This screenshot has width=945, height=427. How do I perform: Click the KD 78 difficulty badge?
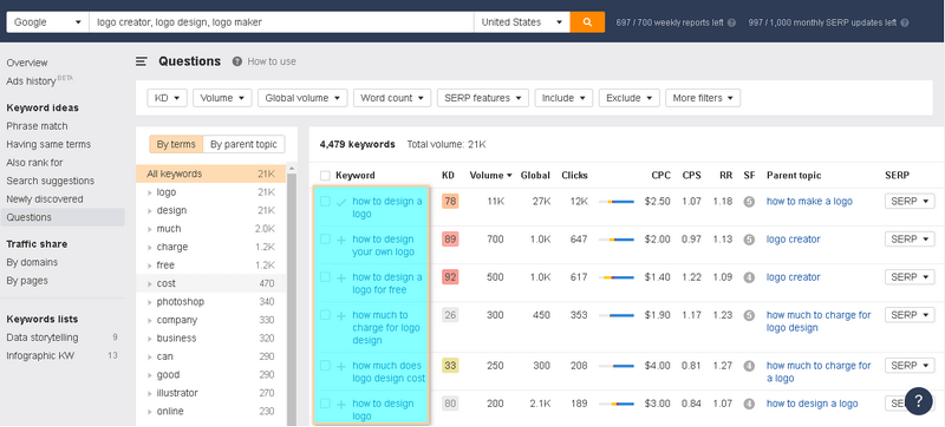tap(450, 201)
